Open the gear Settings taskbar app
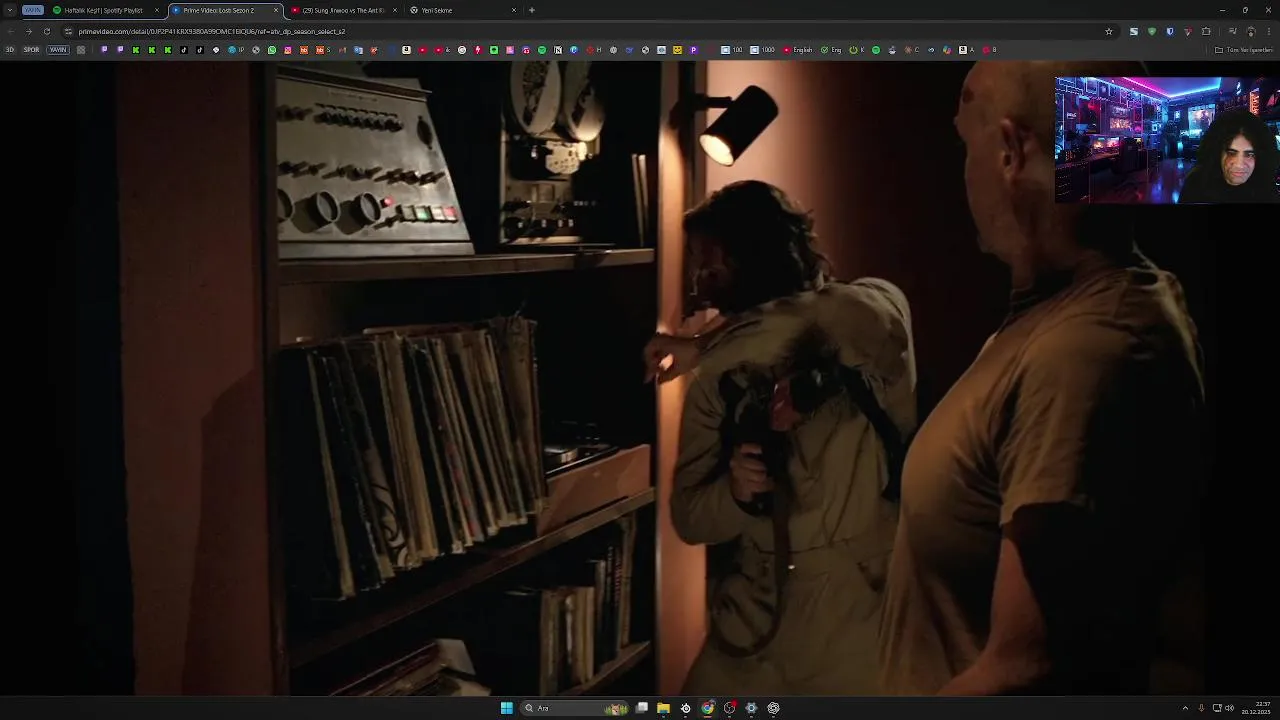Viewport: 1280px width, 720px height. pos(751,708)
